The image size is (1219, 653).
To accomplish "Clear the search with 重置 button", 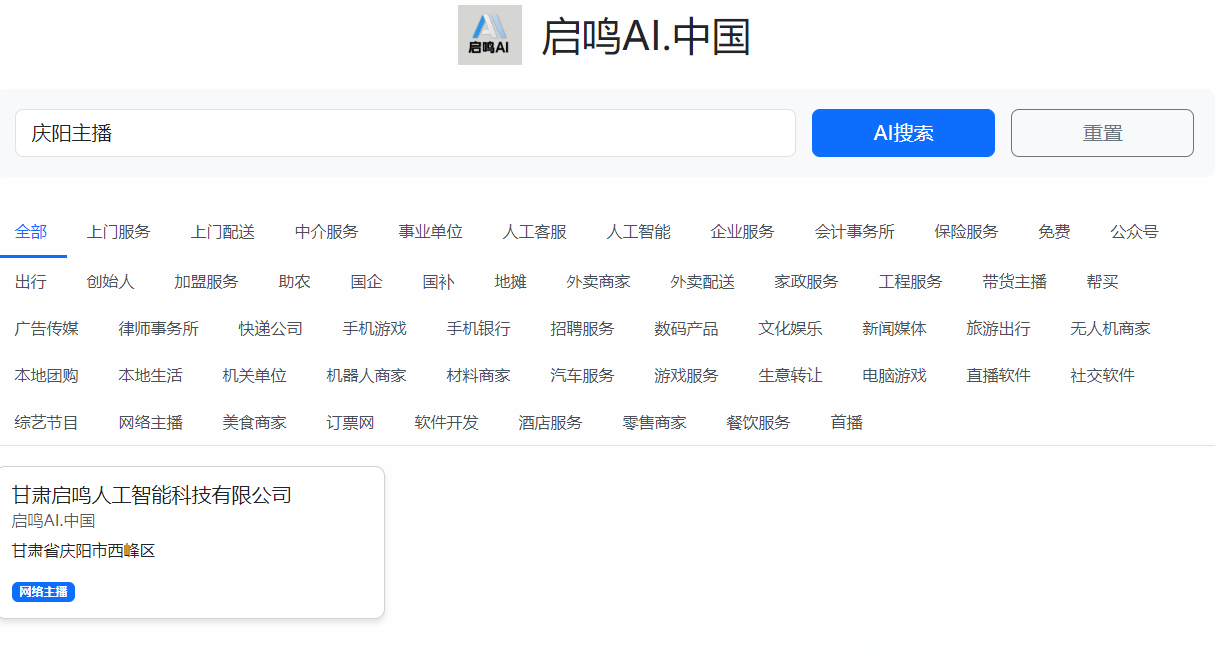I will click(x=1102, y=133).
